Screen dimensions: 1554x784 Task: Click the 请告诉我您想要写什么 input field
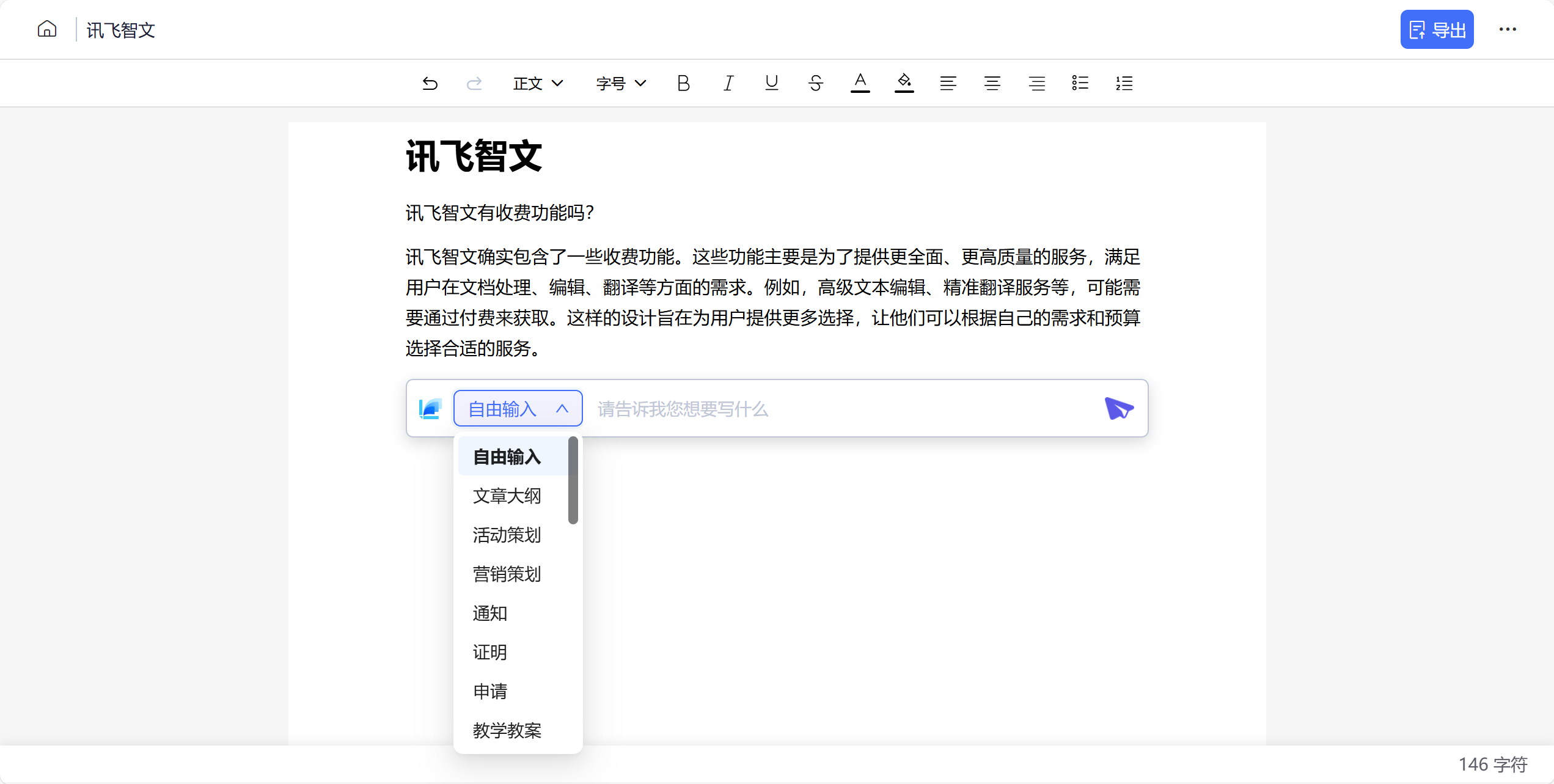click(843, 409)
